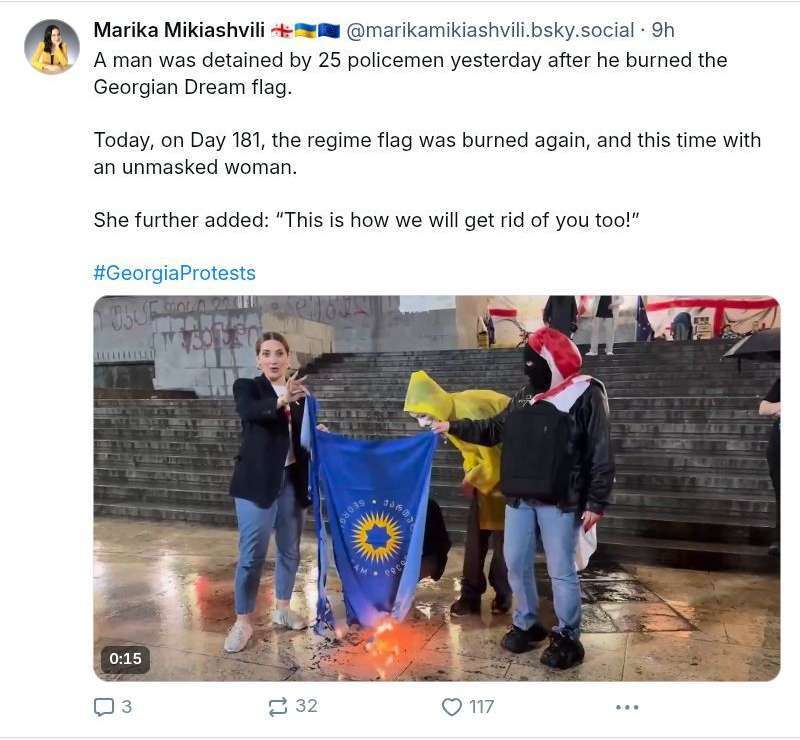Open the three-dot more options menu
This screenshot has width=800, height=740.
click(x=627, y=707)
